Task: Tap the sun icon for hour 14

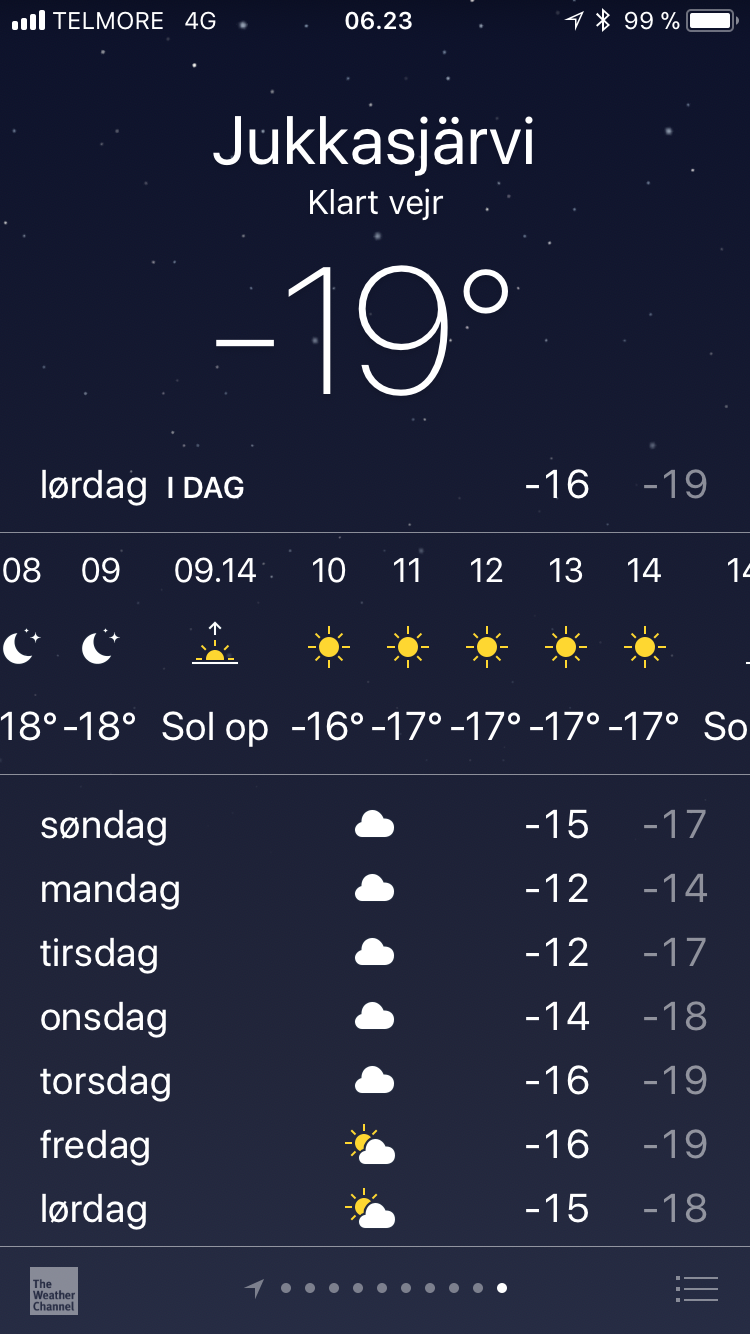Action: [644, 648]
